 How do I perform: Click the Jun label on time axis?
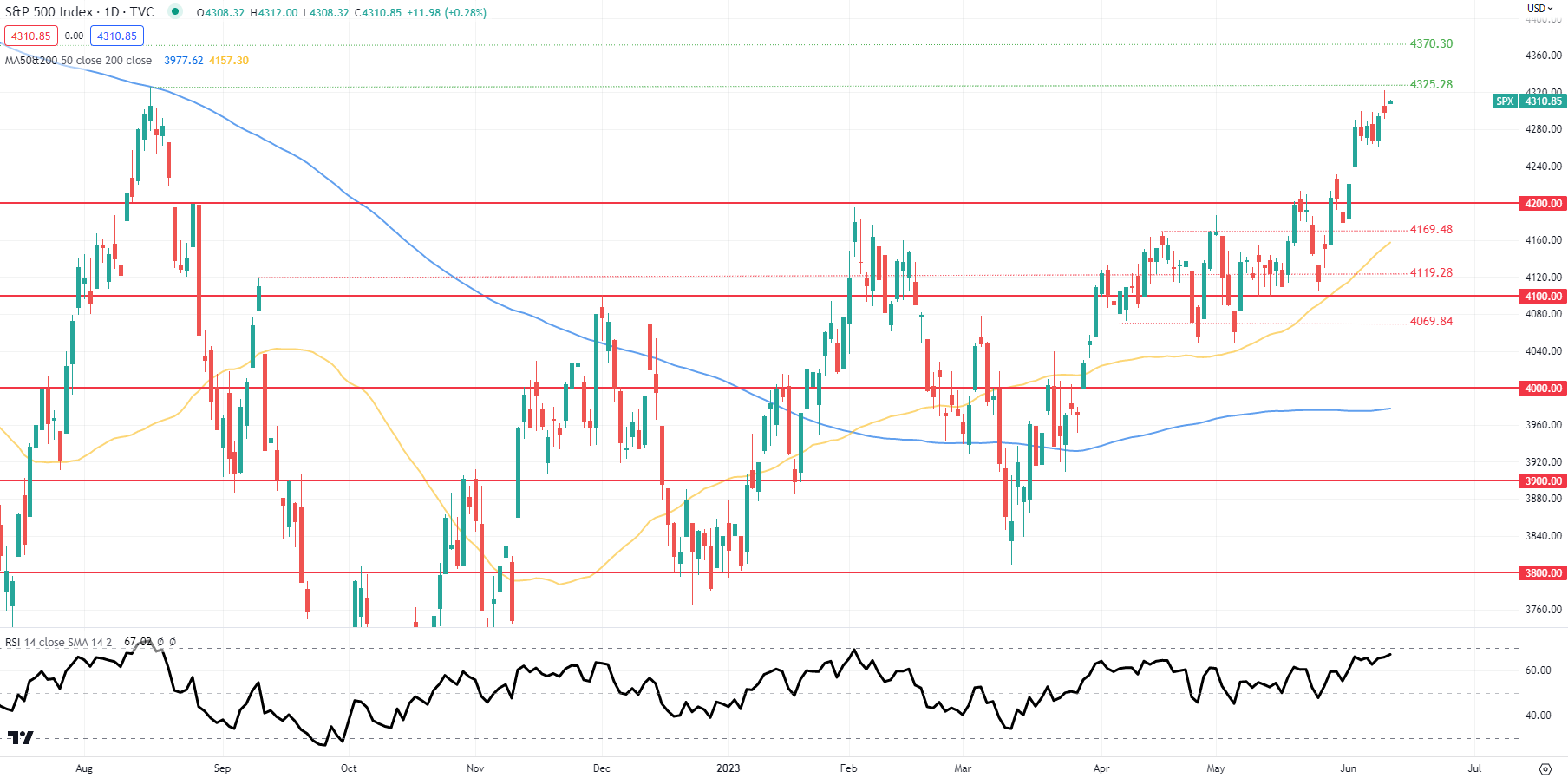point(1348,768)
